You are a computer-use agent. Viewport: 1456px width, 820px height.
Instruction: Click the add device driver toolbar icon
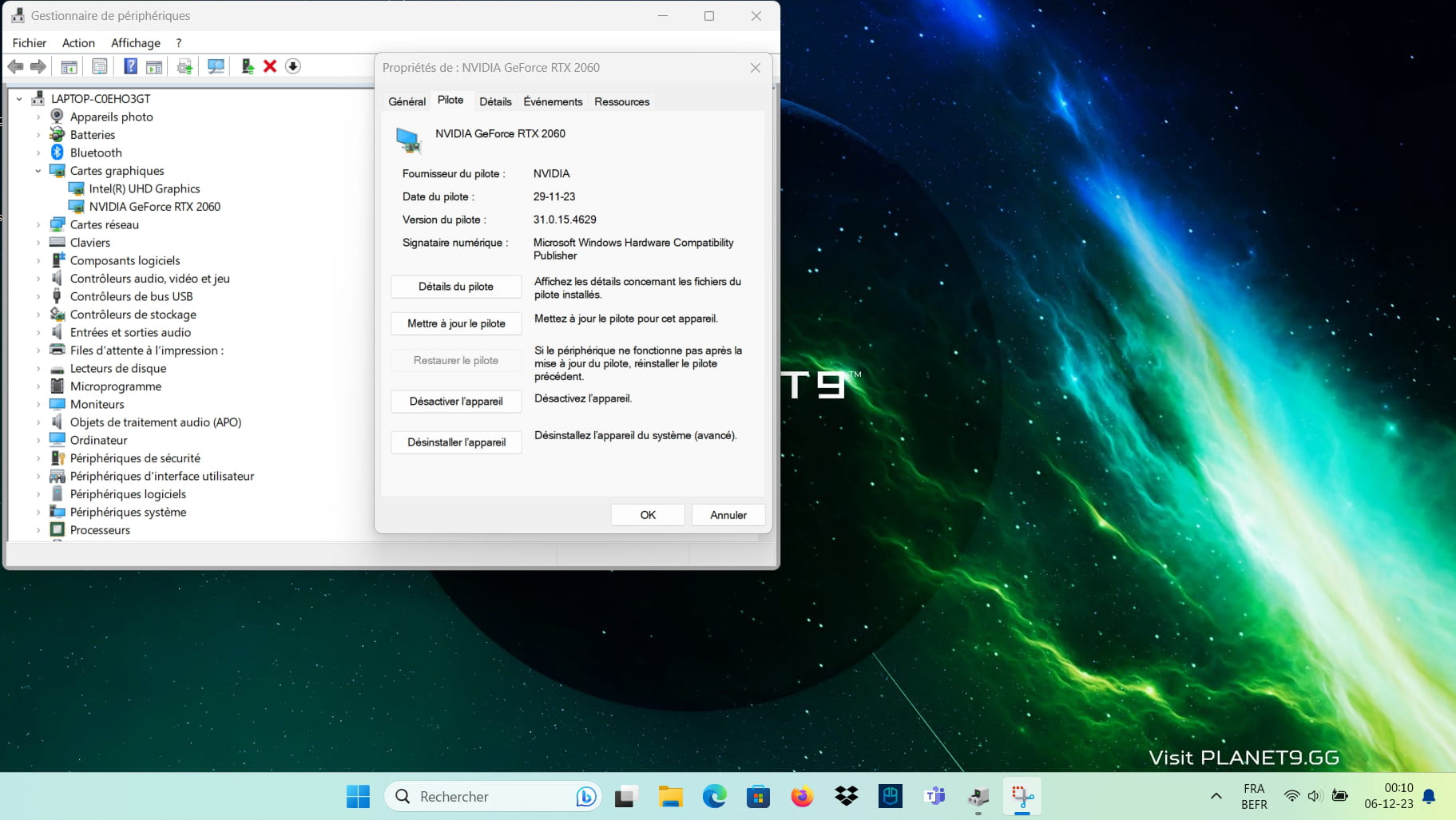coord(248,66)
